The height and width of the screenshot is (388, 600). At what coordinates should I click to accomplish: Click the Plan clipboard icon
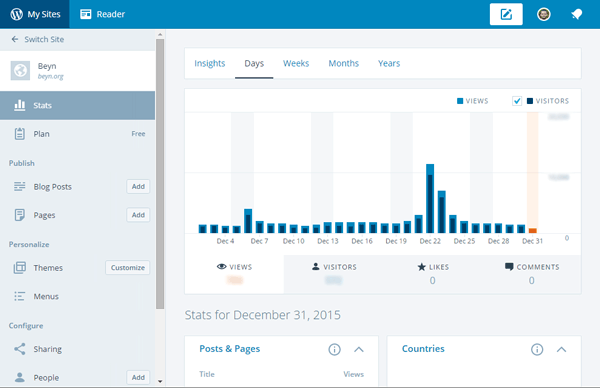pos(20,134)
